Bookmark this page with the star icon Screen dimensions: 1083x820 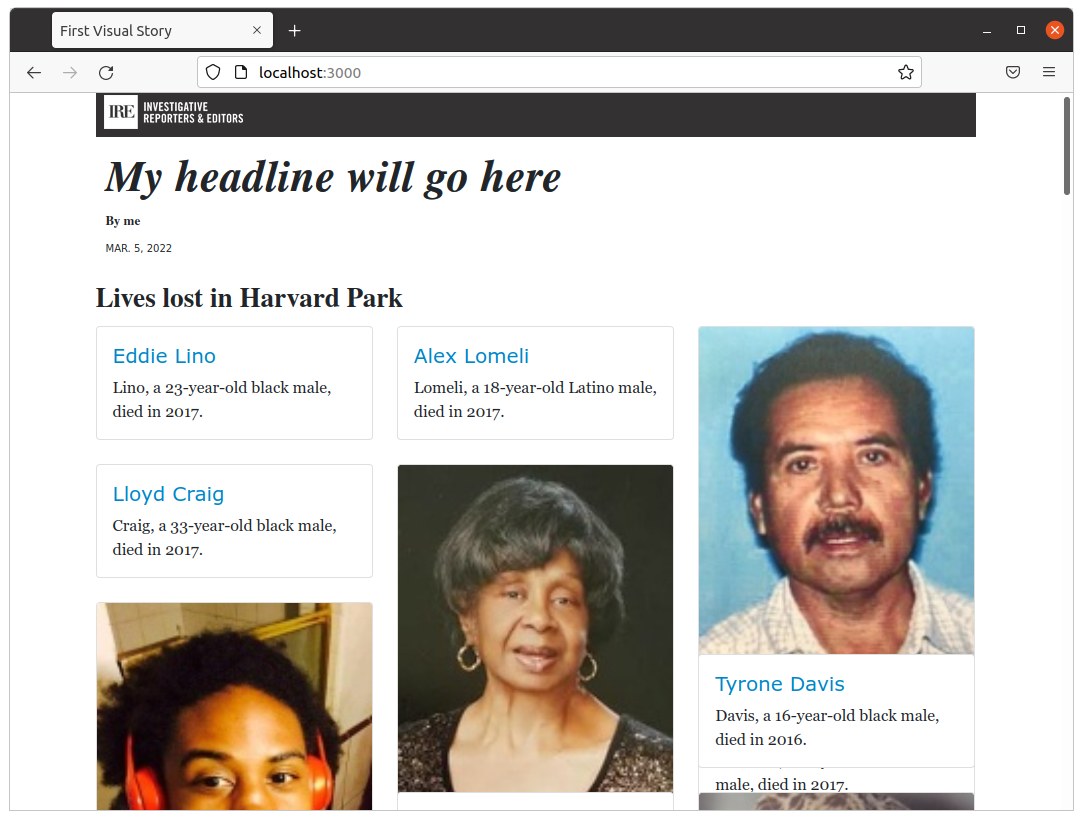tap(905, 73)
